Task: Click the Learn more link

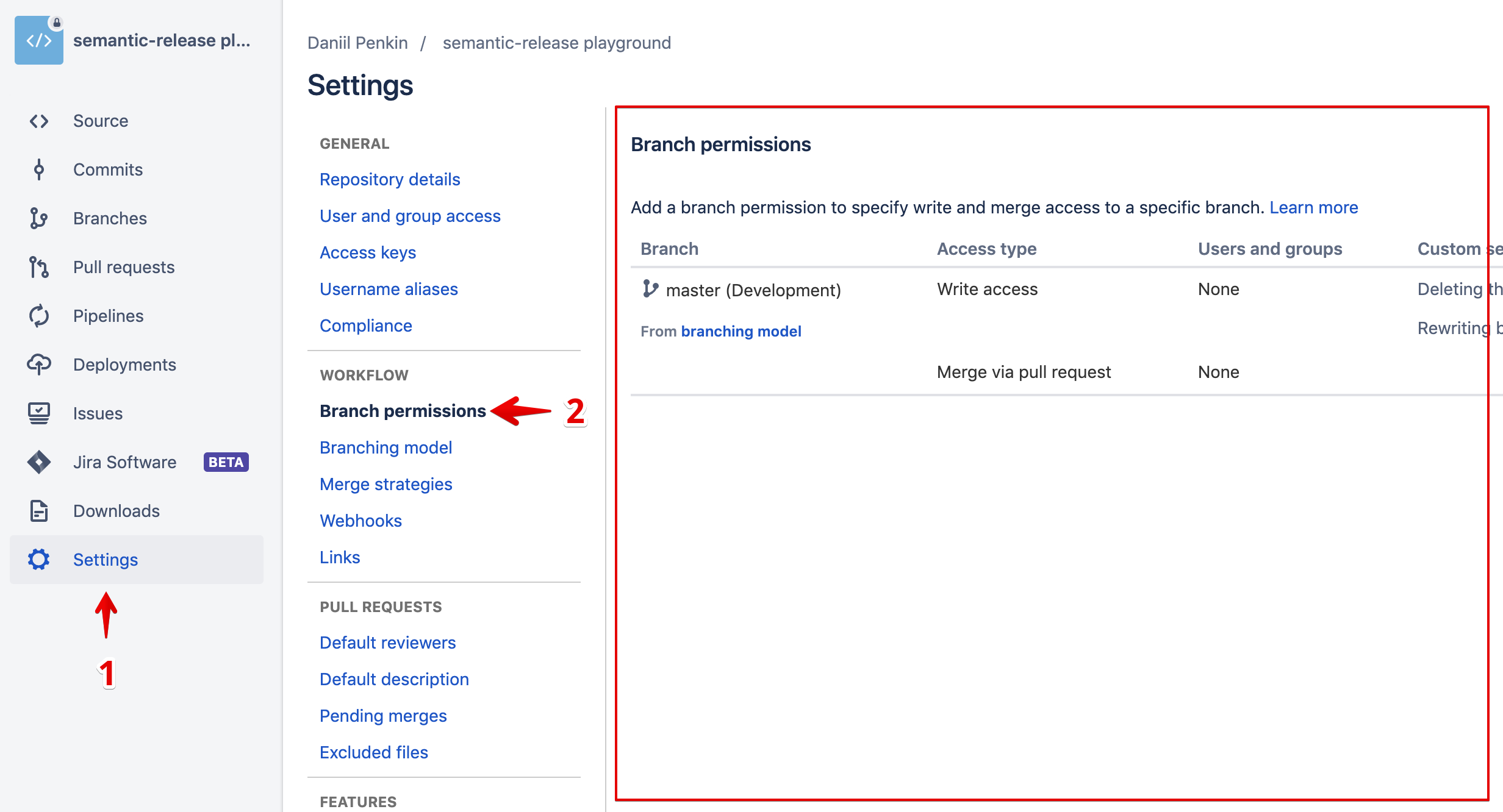Action: point(1313,207)
